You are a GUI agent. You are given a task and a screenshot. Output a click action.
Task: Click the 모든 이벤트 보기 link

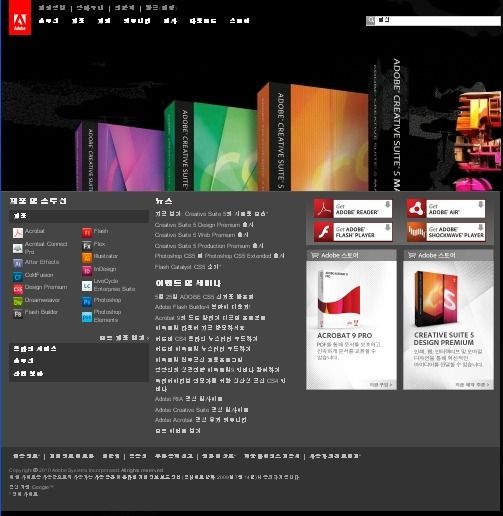click(178, 431)
